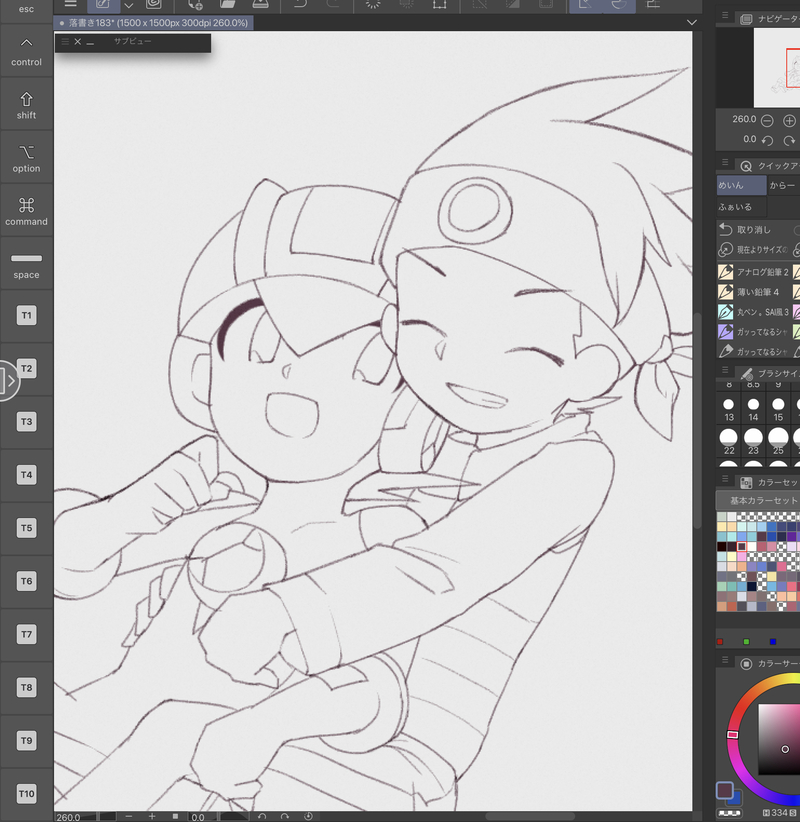Open the quick access panel menu icon
This screenshot has height=822, width=800.
(x=725, y=163)
